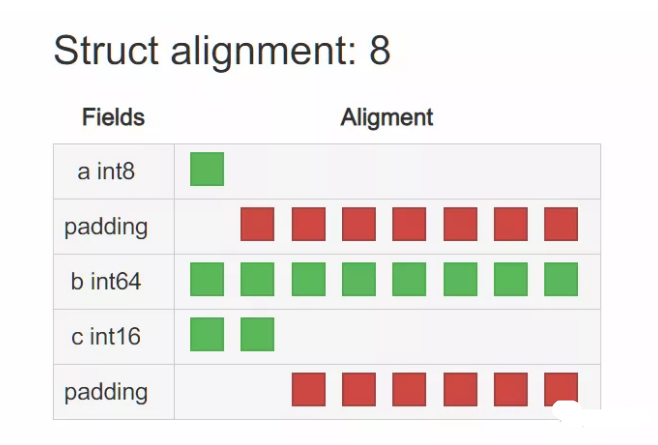The height and width of the screenshot is (445, 658).
Task: Click third red square in bottom padding row
Action: (409, 389)
